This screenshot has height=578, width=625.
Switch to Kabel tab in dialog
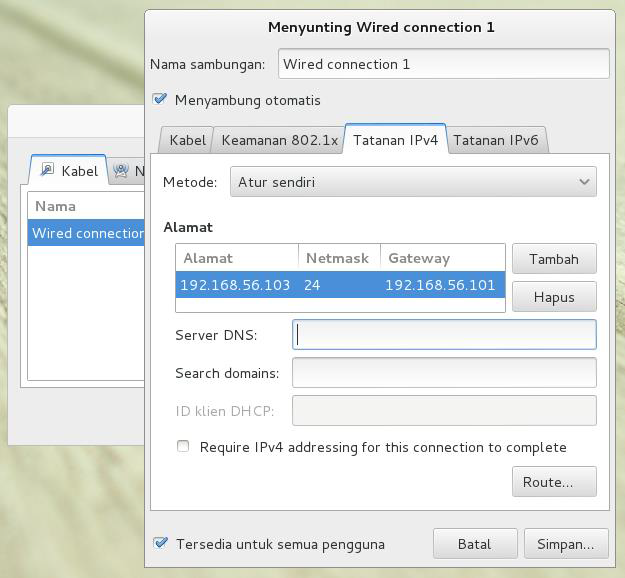pos(187,140)
